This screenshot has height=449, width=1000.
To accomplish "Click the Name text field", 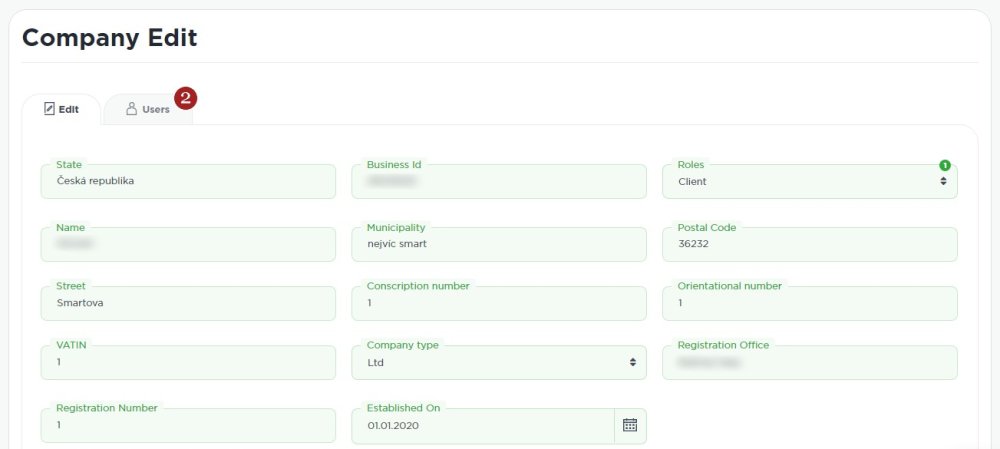I will pos(188,244).
